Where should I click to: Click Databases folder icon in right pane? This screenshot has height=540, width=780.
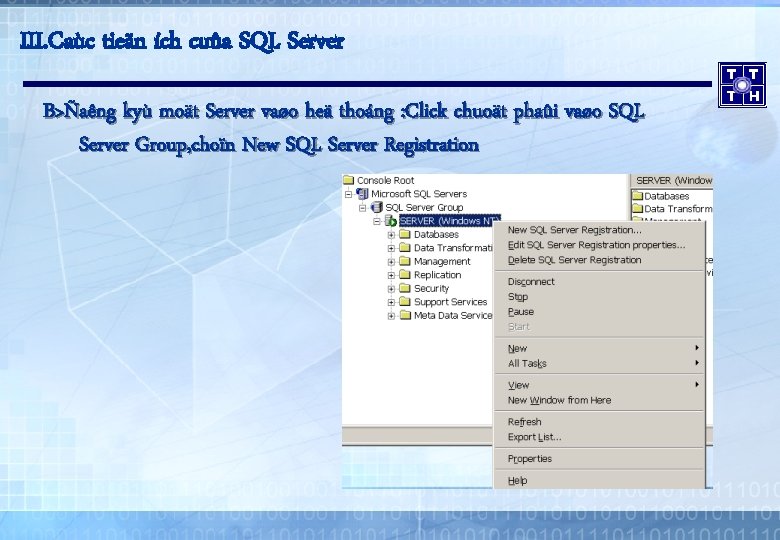(x=638, y=195)
